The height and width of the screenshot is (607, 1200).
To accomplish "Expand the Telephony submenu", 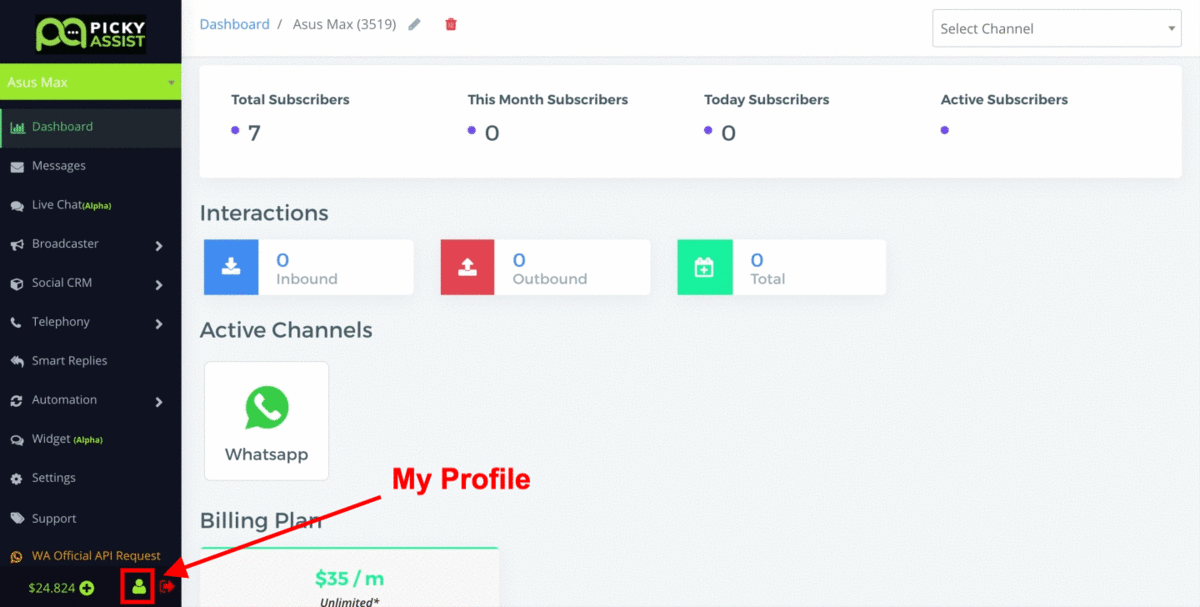I will point(159,323).
